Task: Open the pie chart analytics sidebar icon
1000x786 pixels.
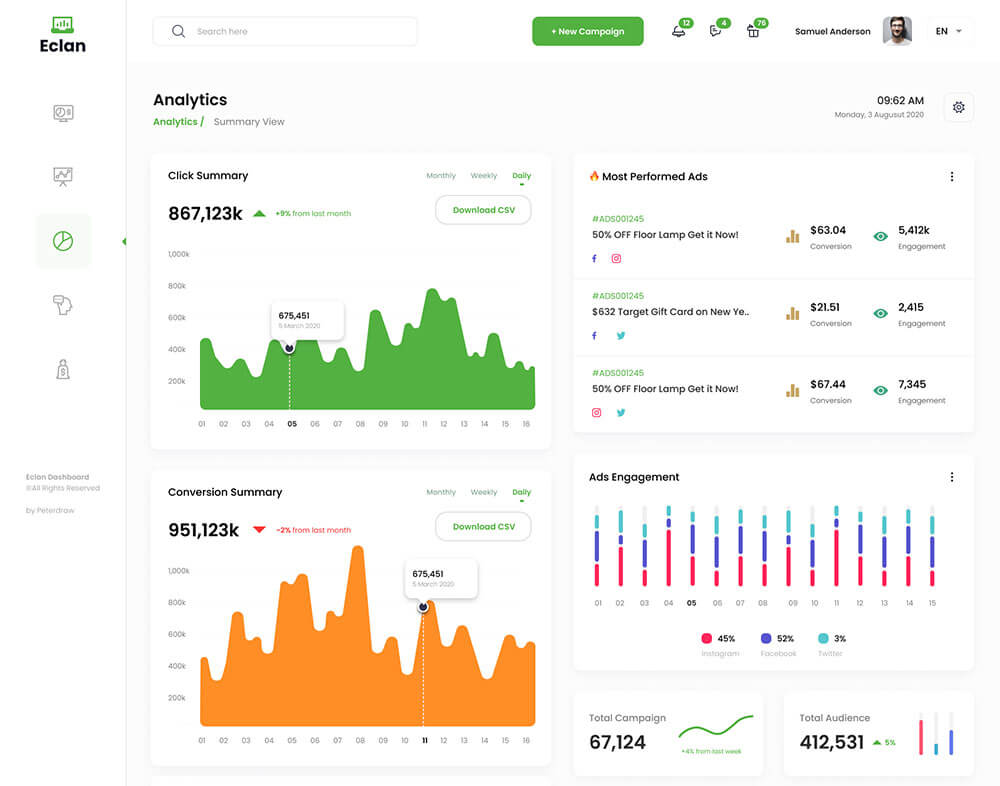Action: click(x=63, y=241)
